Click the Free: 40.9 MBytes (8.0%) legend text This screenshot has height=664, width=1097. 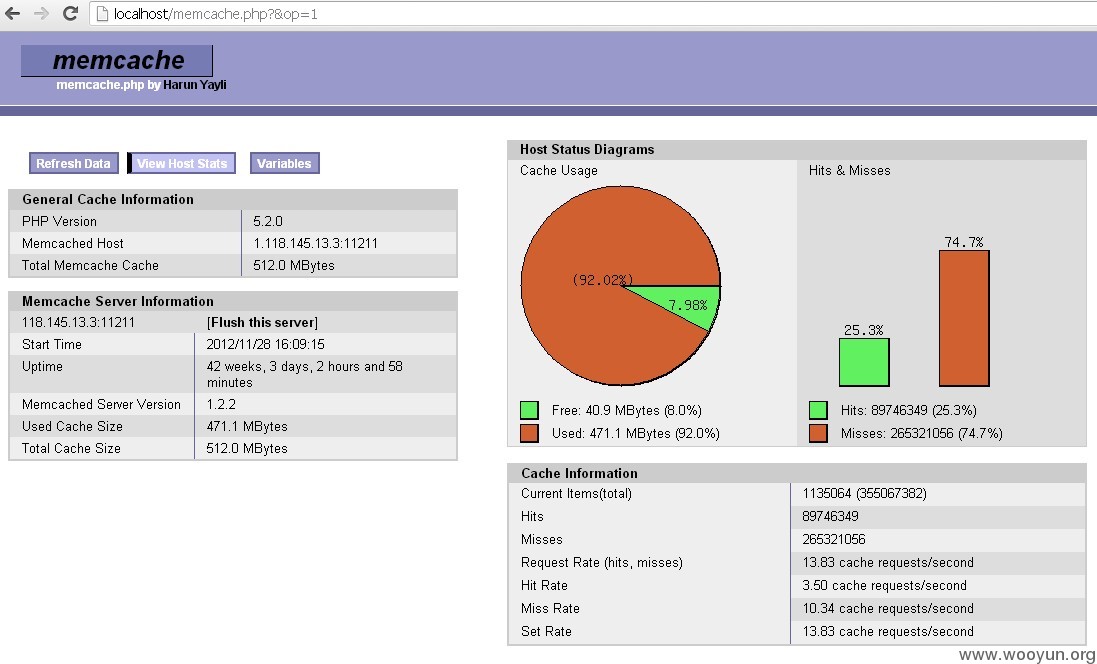point(626,411)
